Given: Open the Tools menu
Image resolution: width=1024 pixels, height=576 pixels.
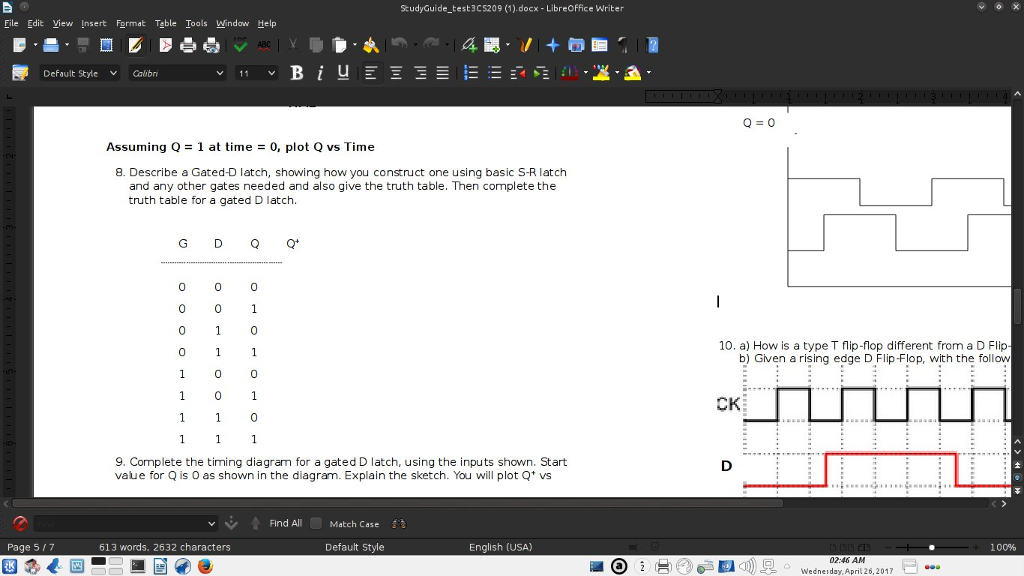Looking at the screenshot, I should [194, 23].
